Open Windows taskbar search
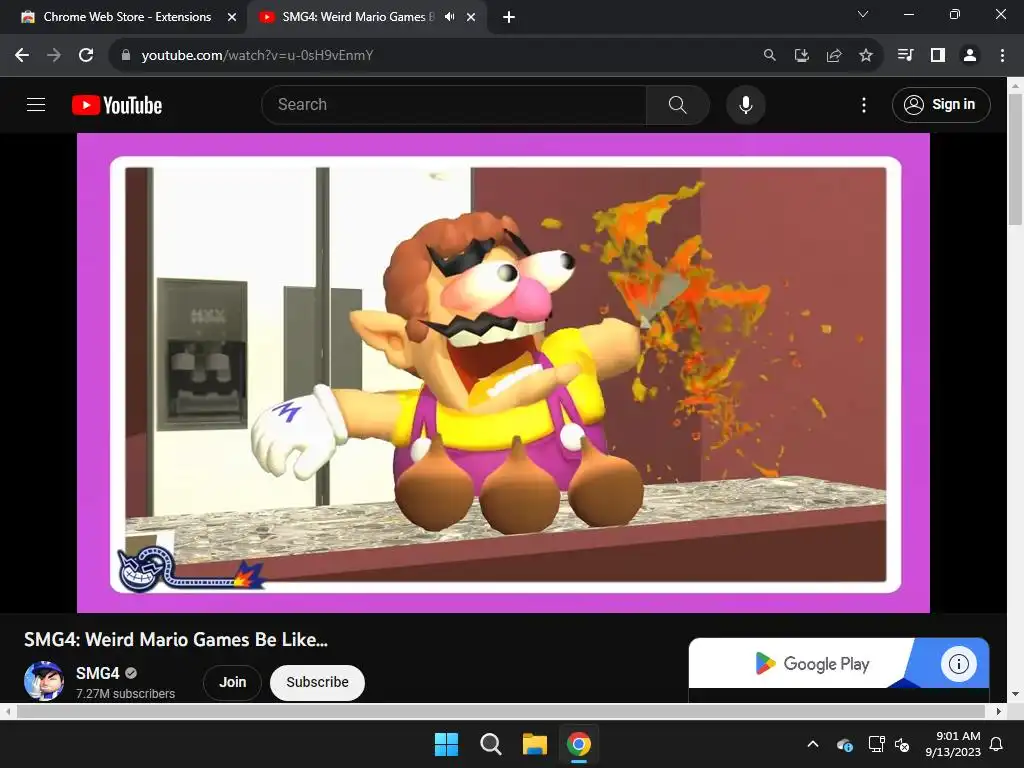The height and width of the screenshot is (768, 1024). [490, 744]
